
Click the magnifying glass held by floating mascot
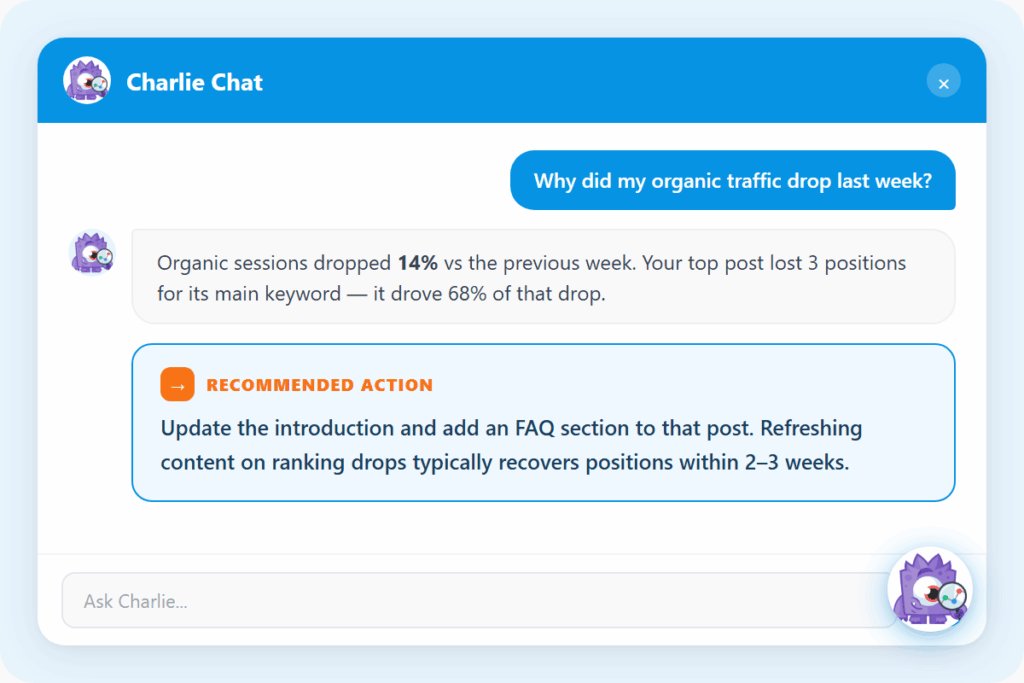[x=953, y=597]
